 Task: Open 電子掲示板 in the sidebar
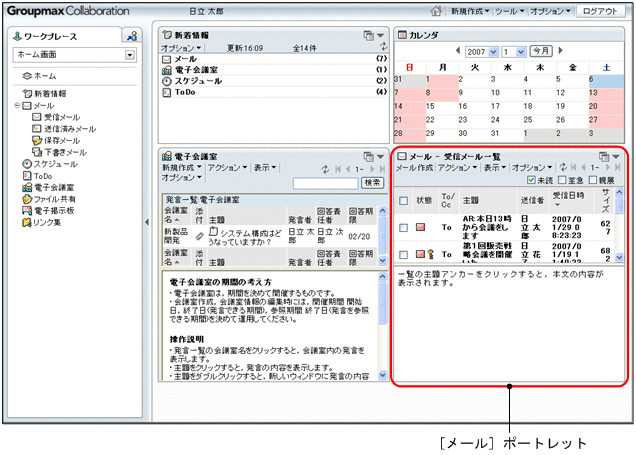point(48,210)
